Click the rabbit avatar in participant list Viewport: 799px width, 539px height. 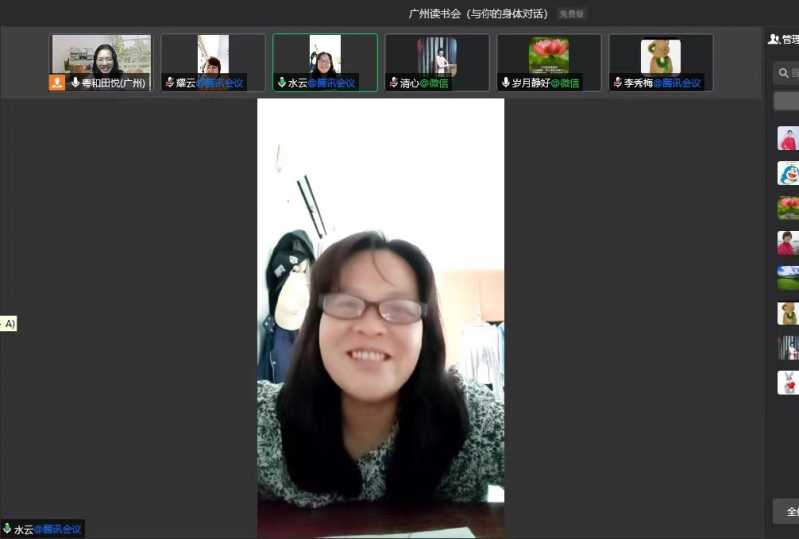click(x=788, y=383)
